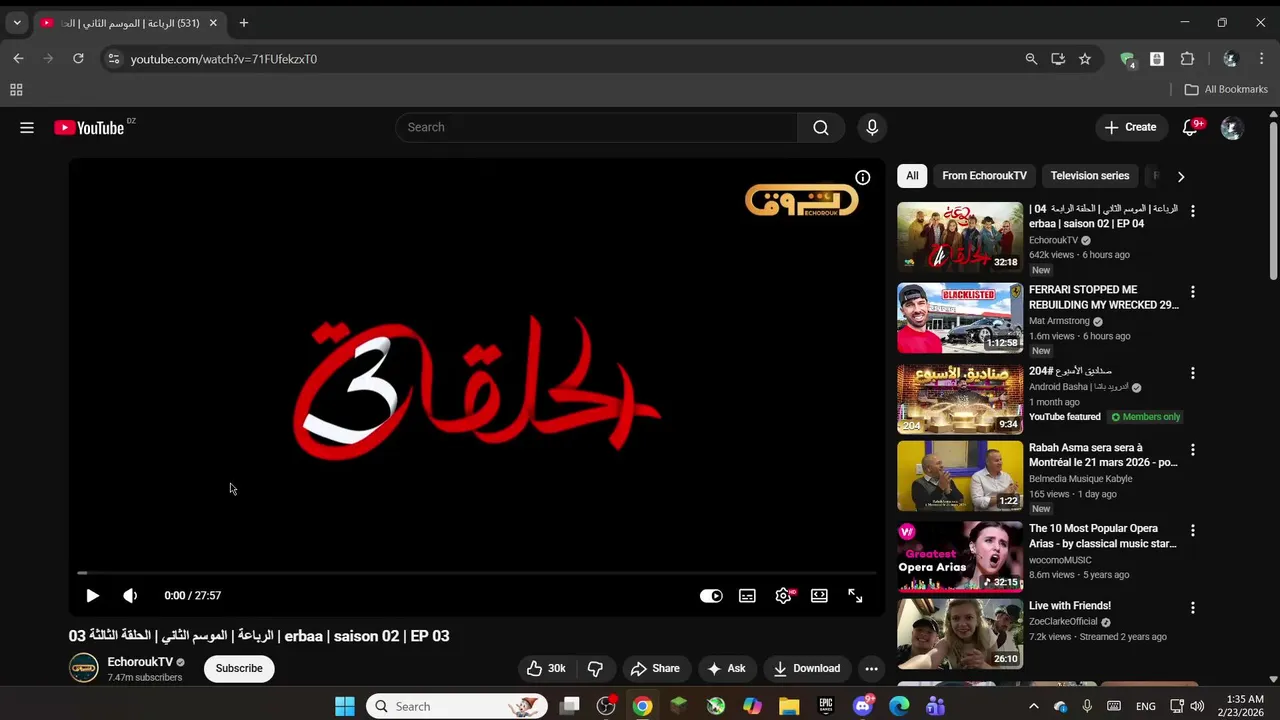Image resolution: width=1280 pixels, height=720 pixels.
Task: Open more actions ellipsis under video
Action: 871,668
